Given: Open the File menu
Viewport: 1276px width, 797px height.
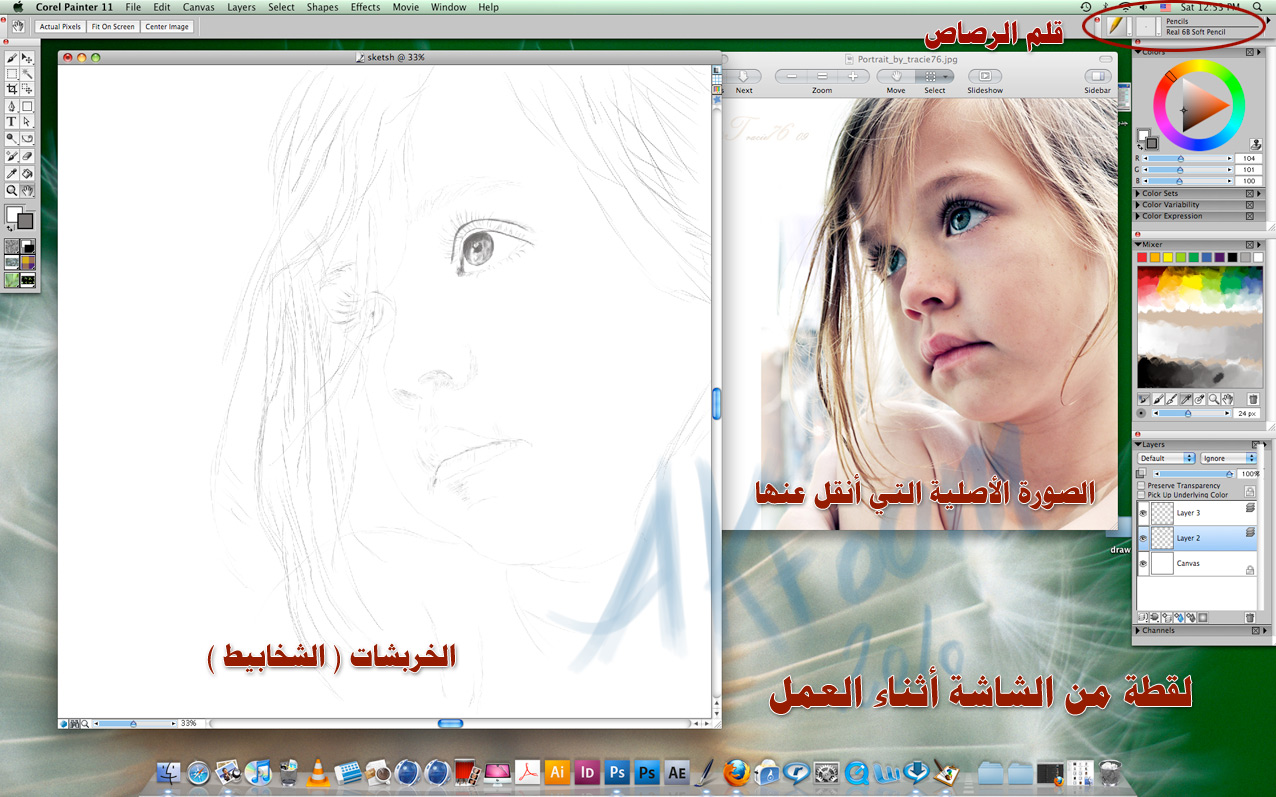Looking at the screenshot, I should click(133, 7).
